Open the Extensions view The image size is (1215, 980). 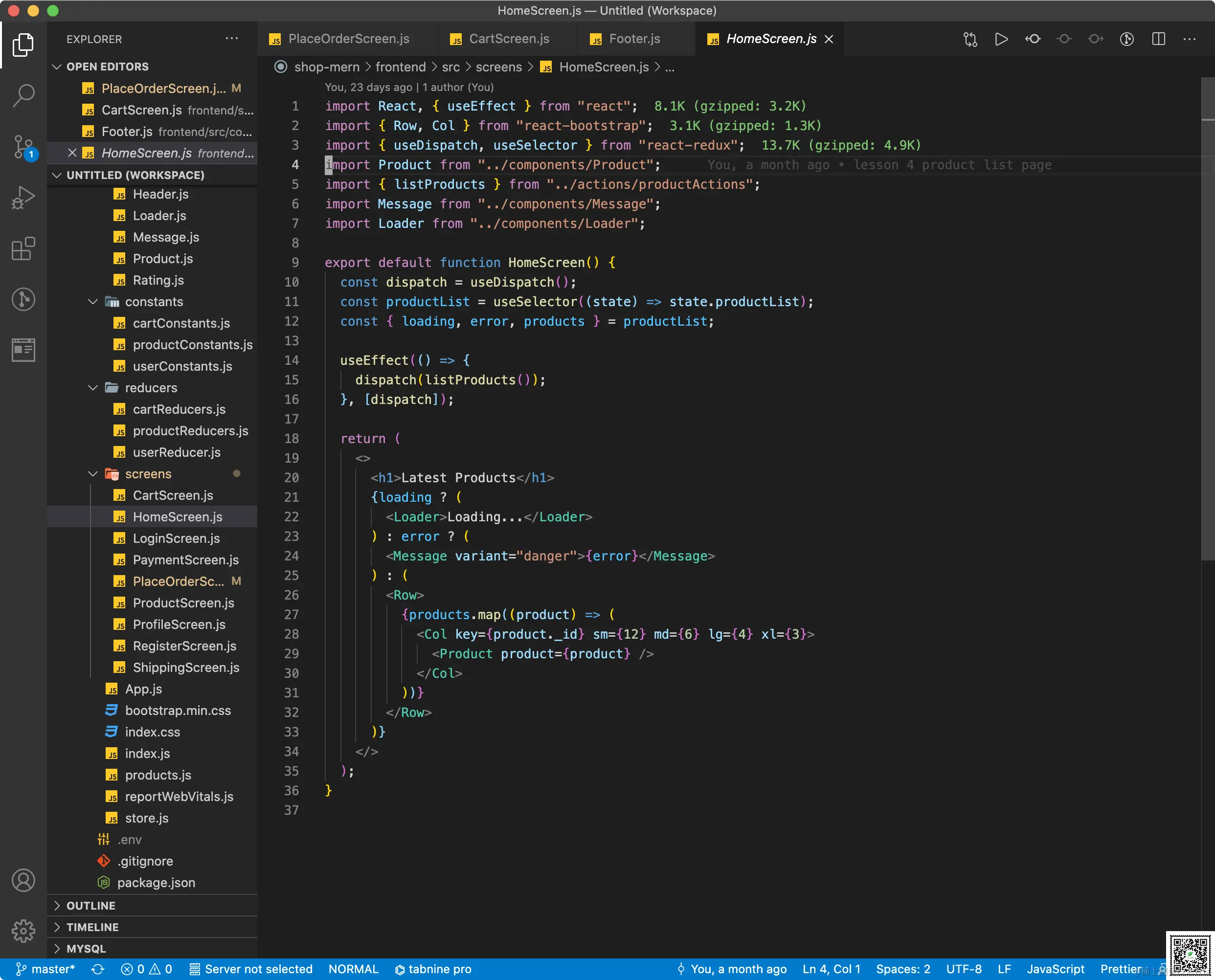23,248
